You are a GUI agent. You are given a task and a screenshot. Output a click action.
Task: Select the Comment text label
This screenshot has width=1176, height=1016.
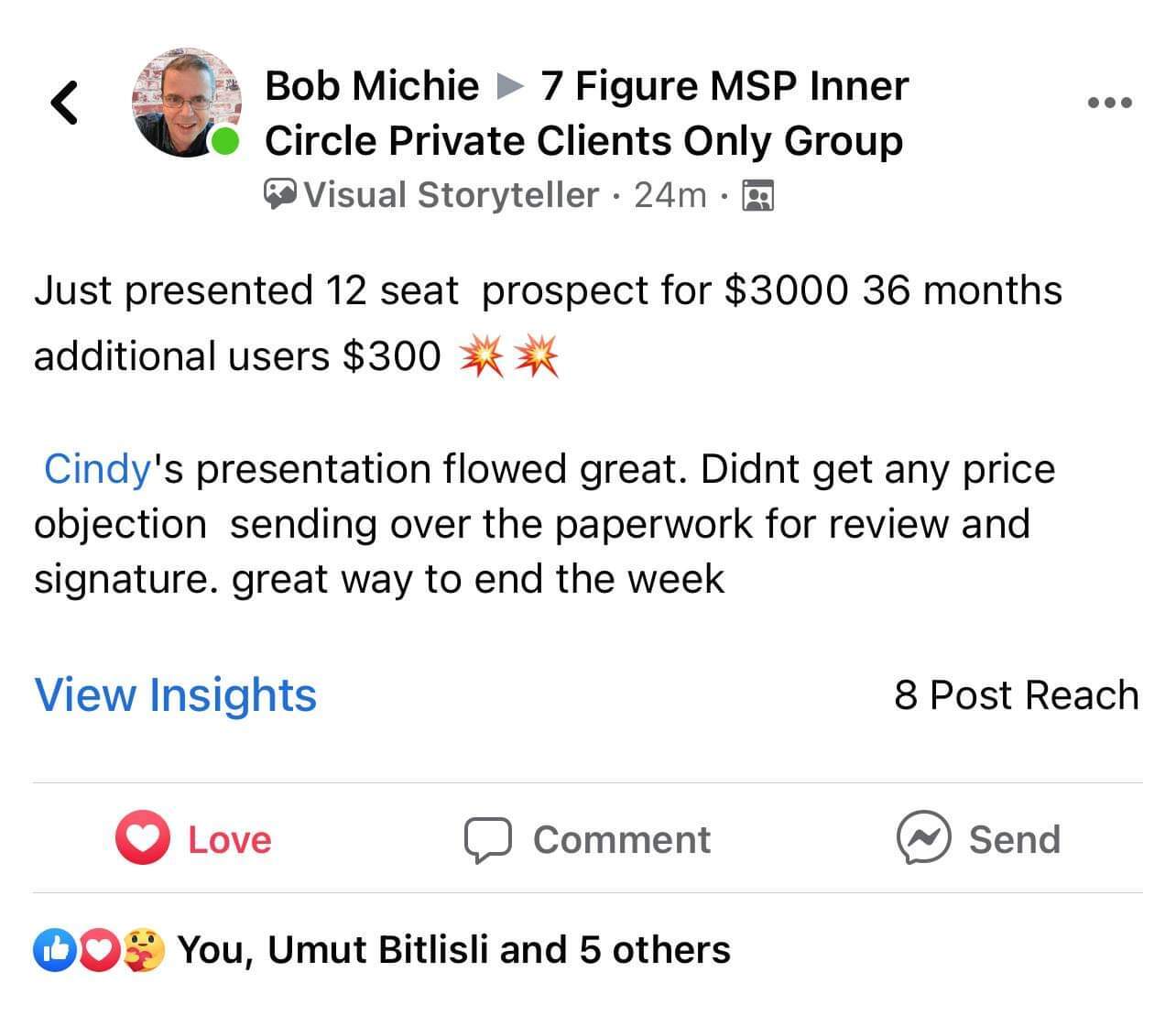[x=621, y=839]
